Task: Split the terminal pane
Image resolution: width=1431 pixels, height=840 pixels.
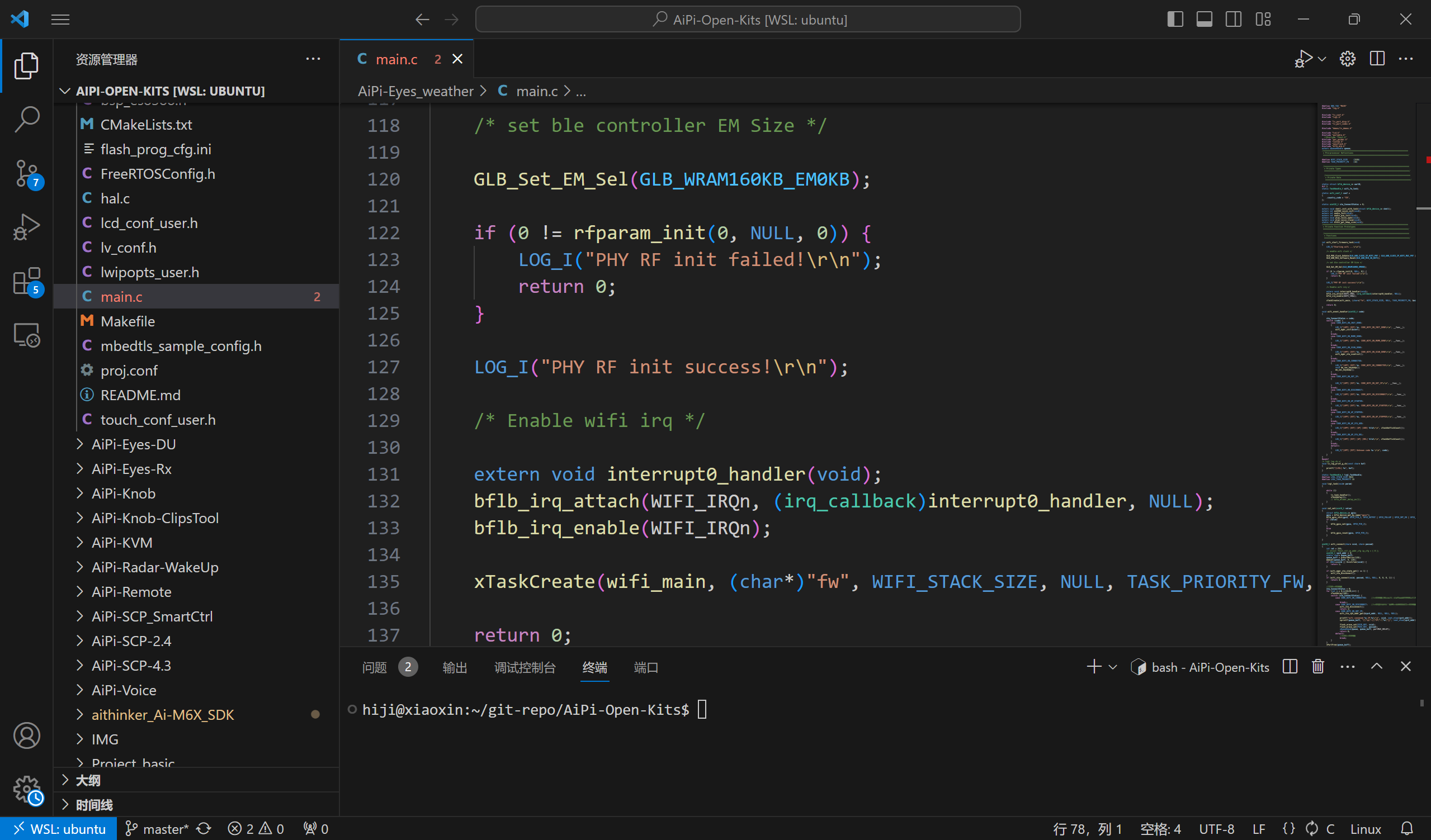Action: (x=1290, y=667)
